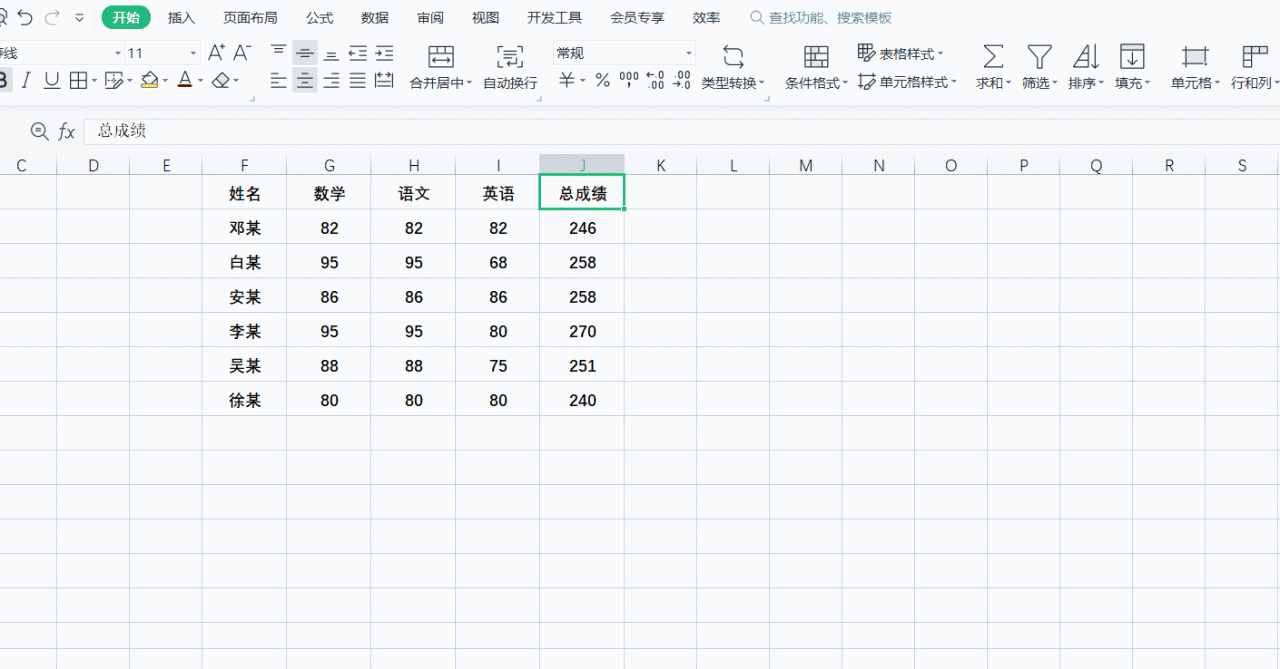Open the font color dropdown arrow
Screen dimensions: 1280x669
200,80
